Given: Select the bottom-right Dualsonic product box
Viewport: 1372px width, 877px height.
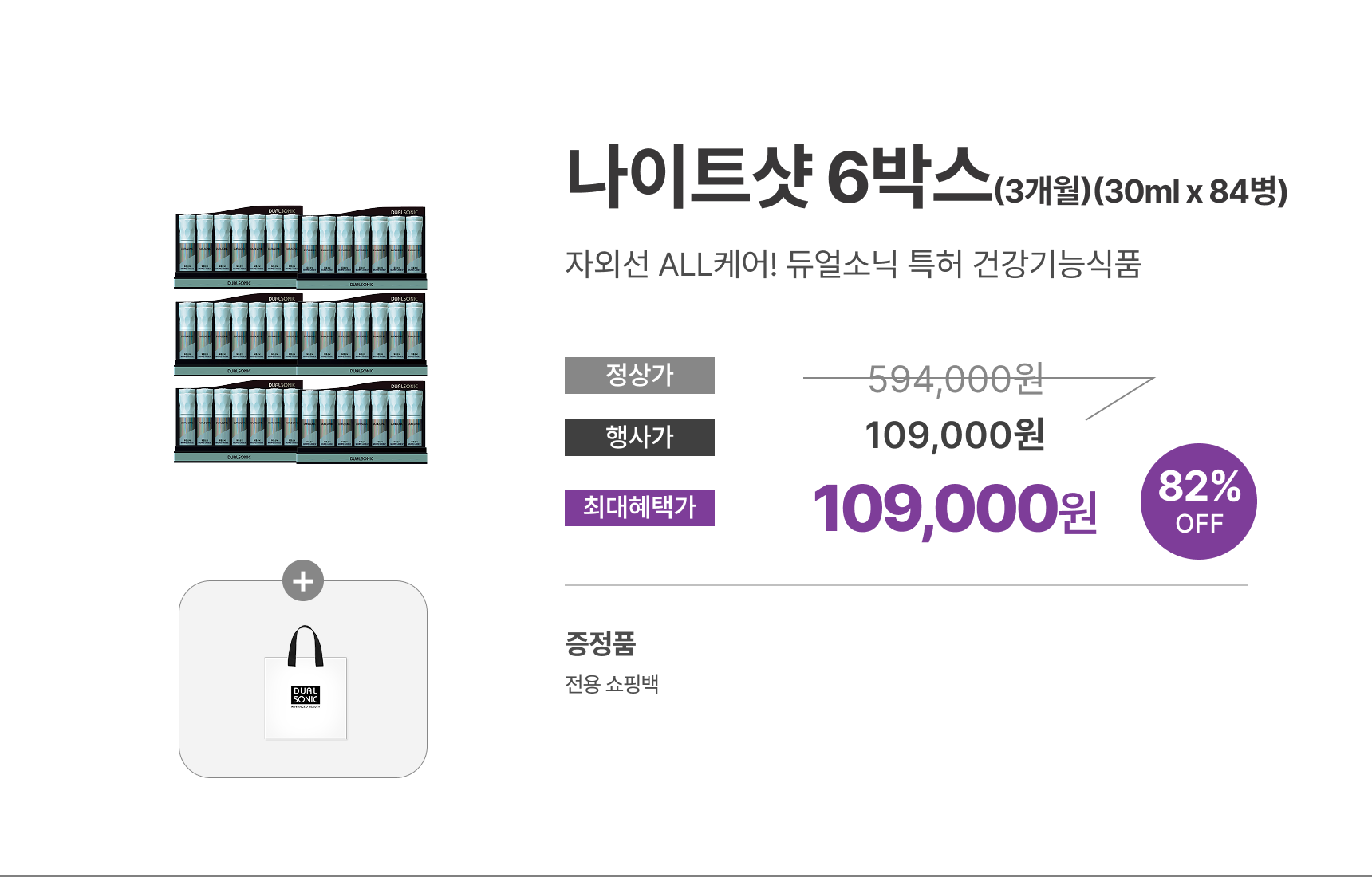Looking at the screenshot, I should pos(363,423).
